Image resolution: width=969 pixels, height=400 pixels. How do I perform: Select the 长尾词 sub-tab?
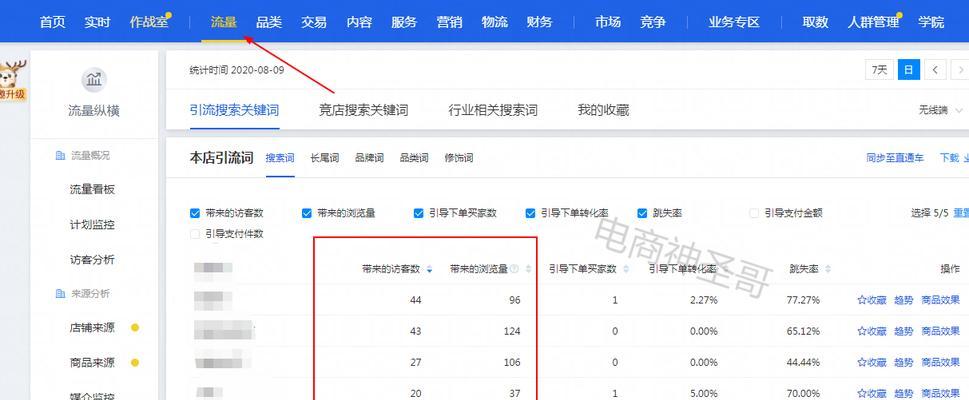[x=325, y=158]
